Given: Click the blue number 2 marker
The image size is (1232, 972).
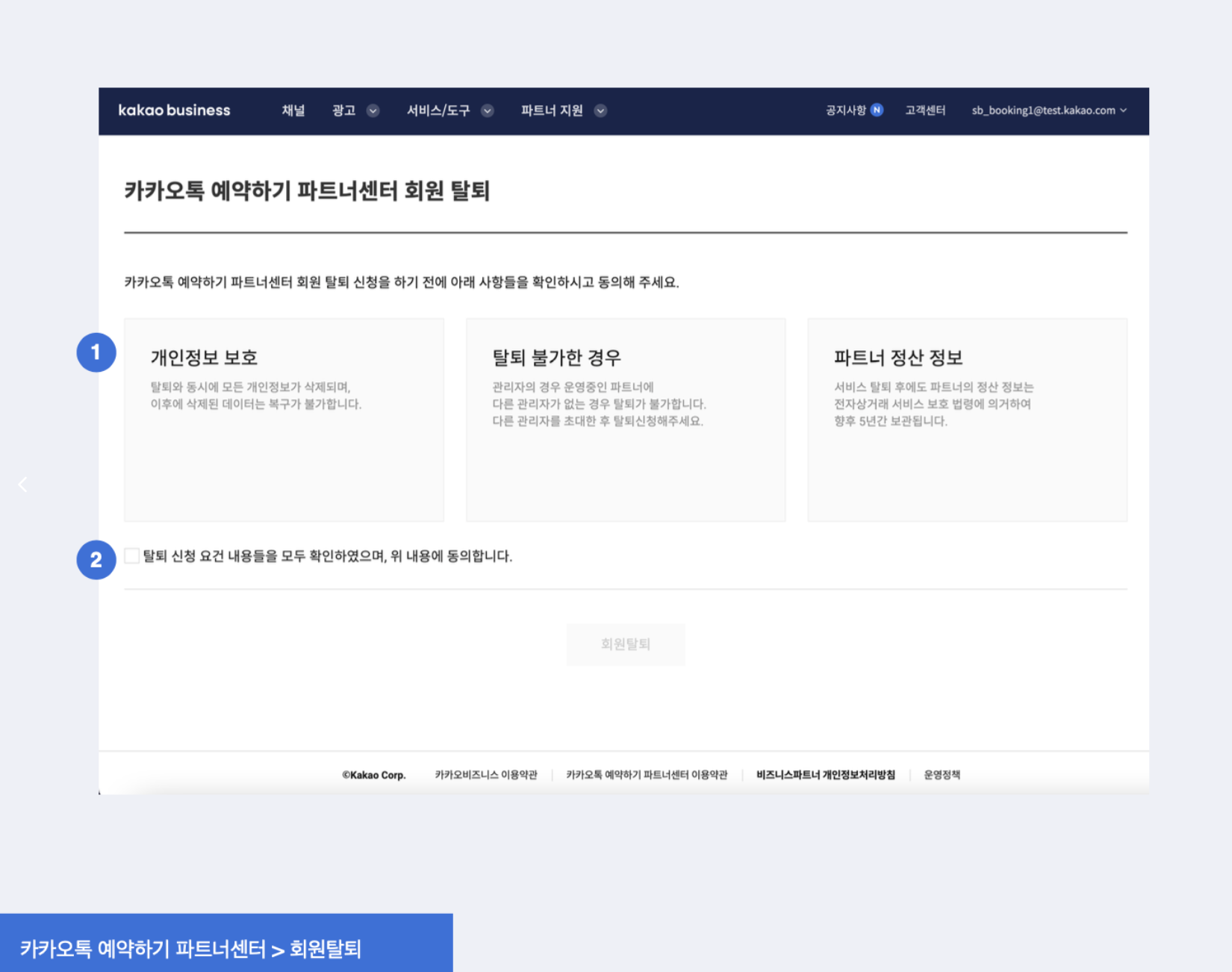Looking at the screenshot, I should pyautogui.click(x=96, y=560).
